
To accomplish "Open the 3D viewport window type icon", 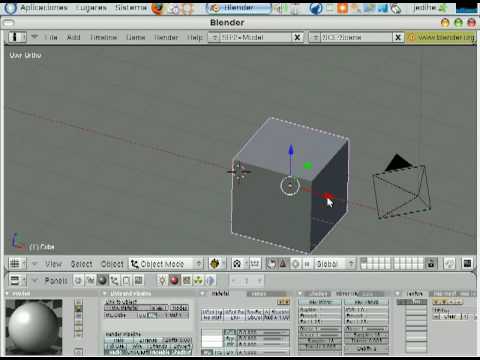I will (x=17, y=264).
